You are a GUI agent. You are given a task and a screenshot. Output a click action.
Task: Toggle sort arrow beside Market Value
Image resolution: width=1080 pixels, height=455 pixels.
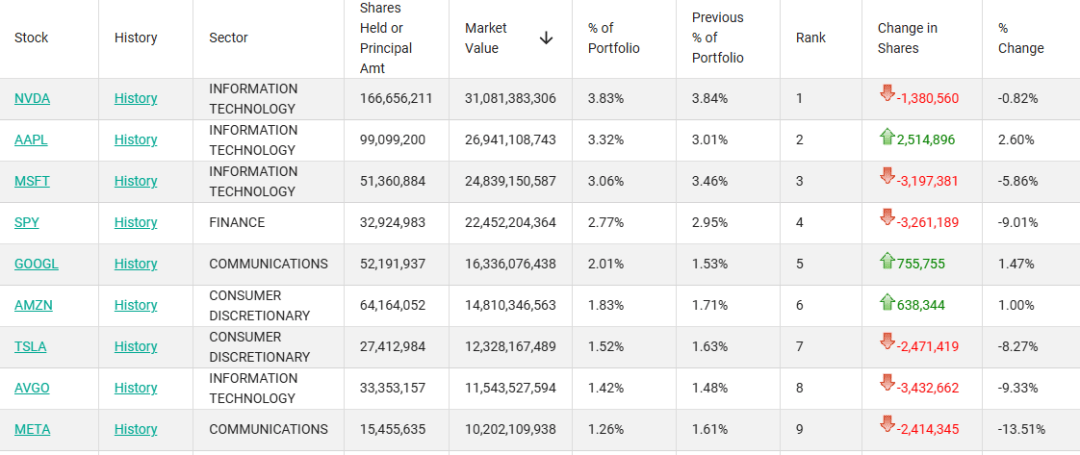pyautogui.click(x=546, y=38)
